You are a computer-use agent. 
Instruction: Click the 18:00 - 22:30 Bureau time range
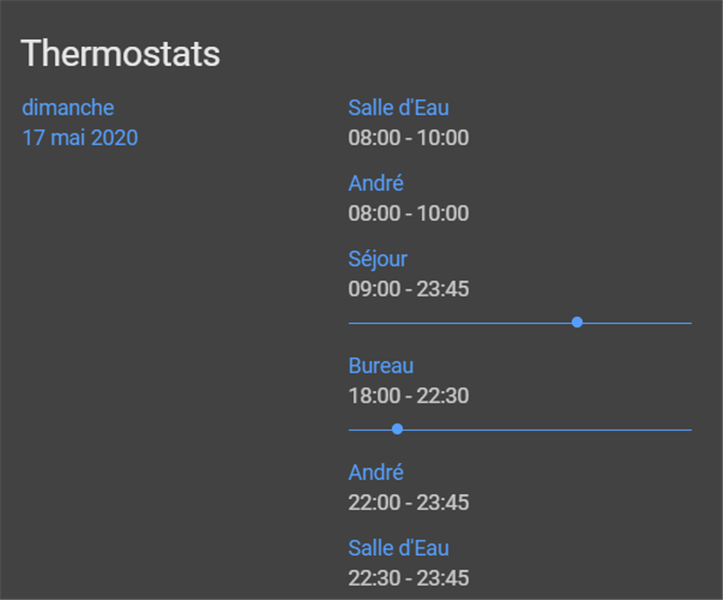(408, 396)
